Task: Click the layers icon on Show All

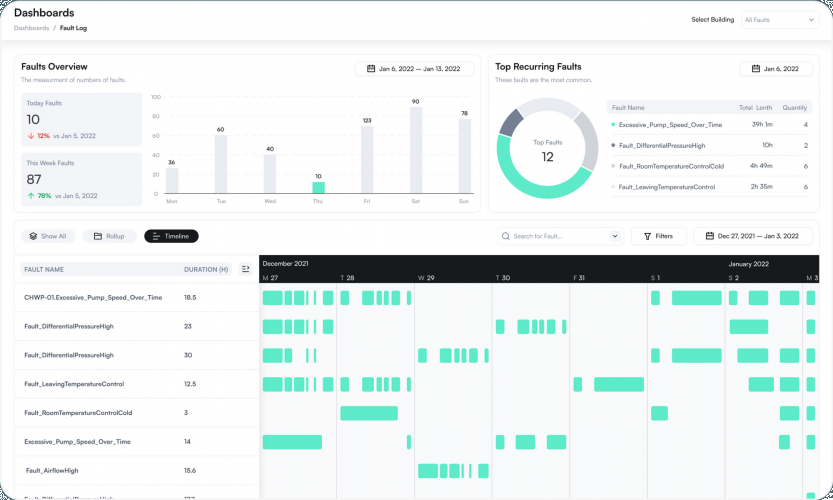Action: coord(33,236)
